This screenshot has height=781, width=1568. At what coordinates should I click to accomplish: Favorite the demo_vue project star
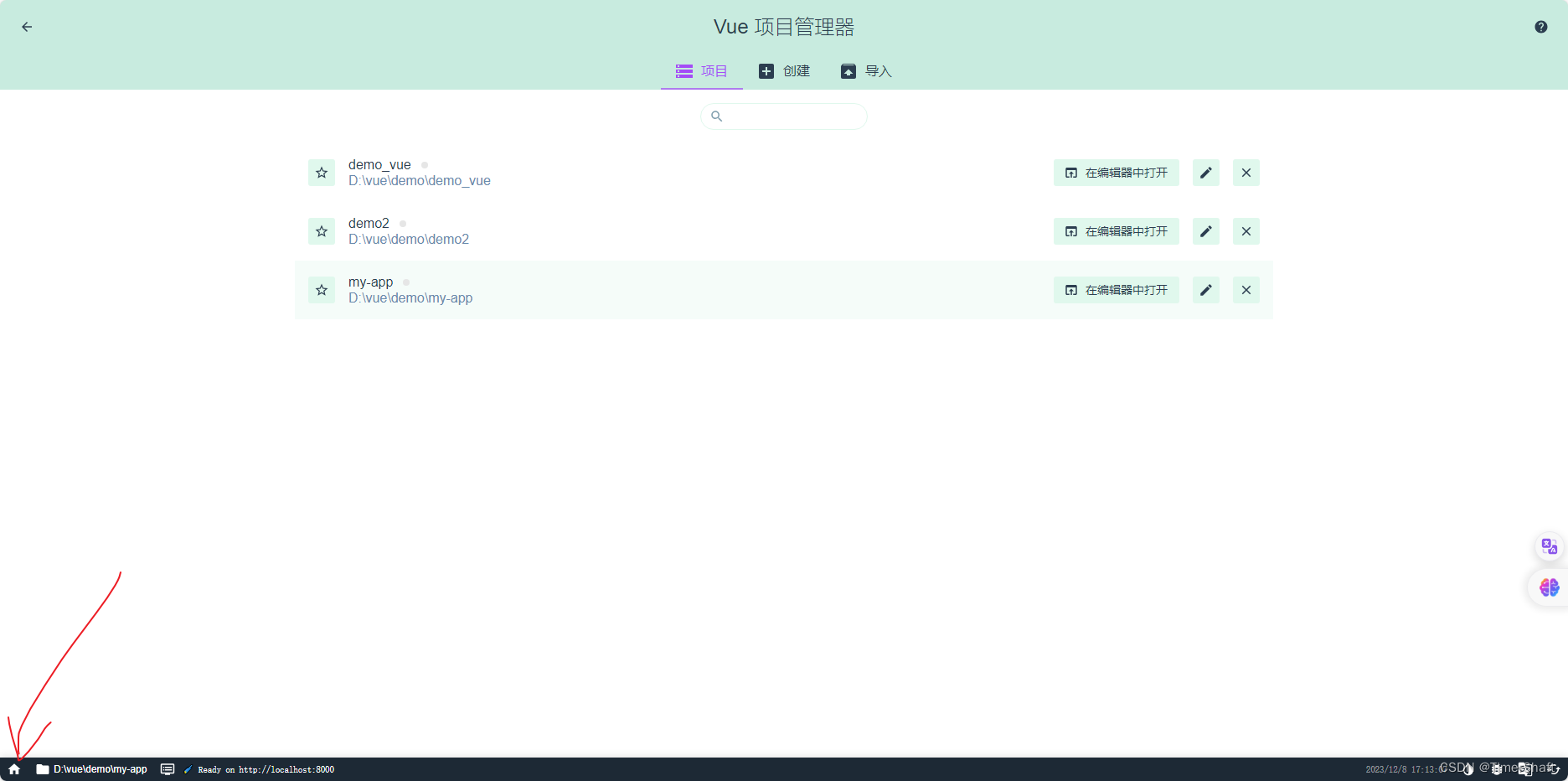pyautogui.click(x=322, y=173)
